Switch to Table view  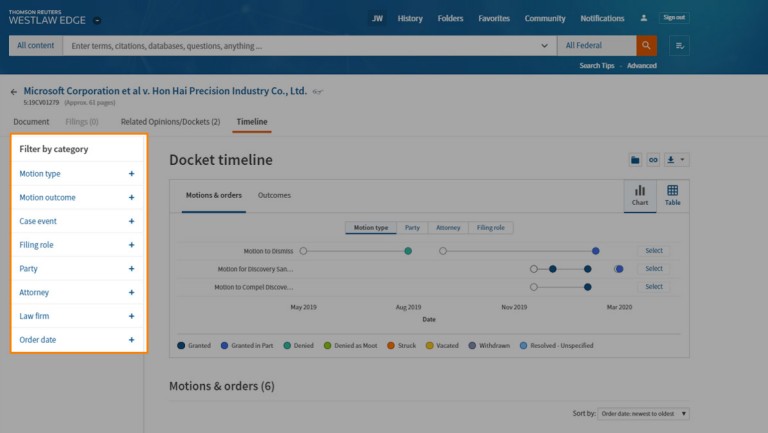pos(672,195)
